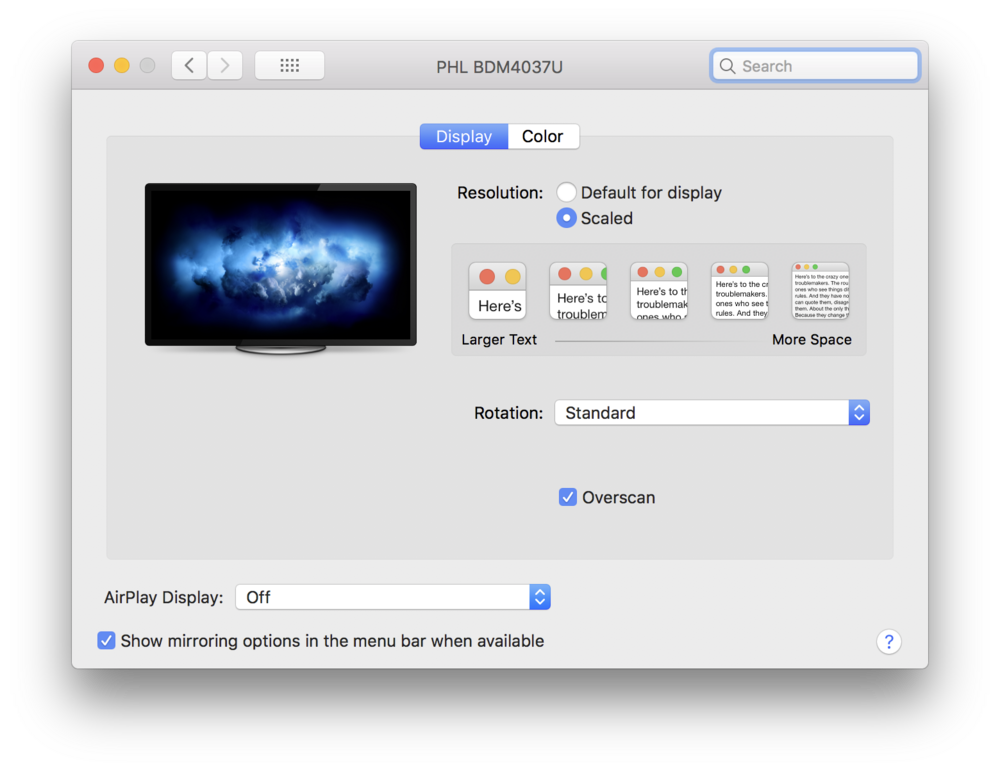Expand the AirPlay Display dropdown
The height and width of the screenshot is (771, 1000).
click(392, 597)
